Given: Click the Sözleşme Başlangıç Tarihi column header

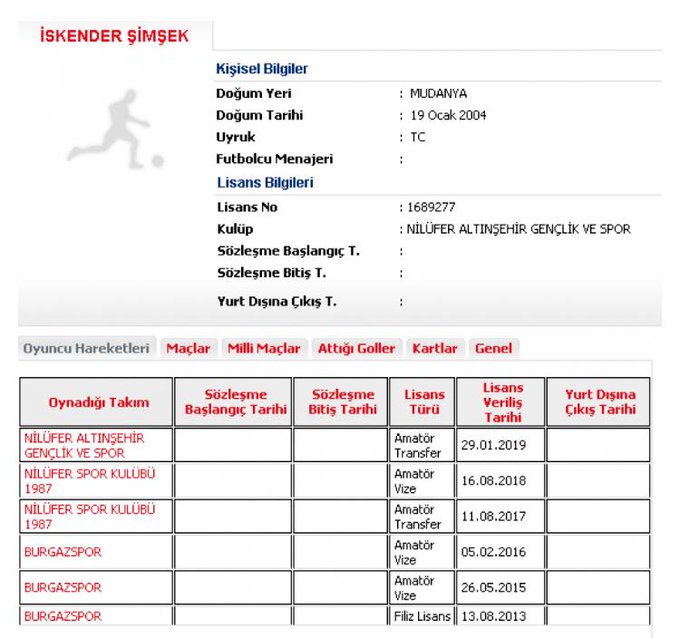Looking at the screenshot, I should (235, 402).
